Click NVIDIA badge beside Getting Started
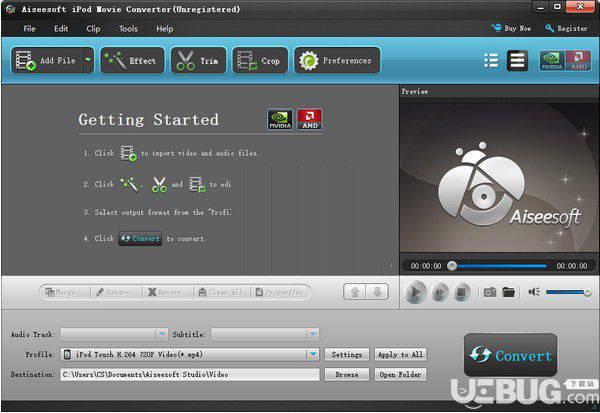The height and width of the screenshot is (413, 600). click(280, 119)
